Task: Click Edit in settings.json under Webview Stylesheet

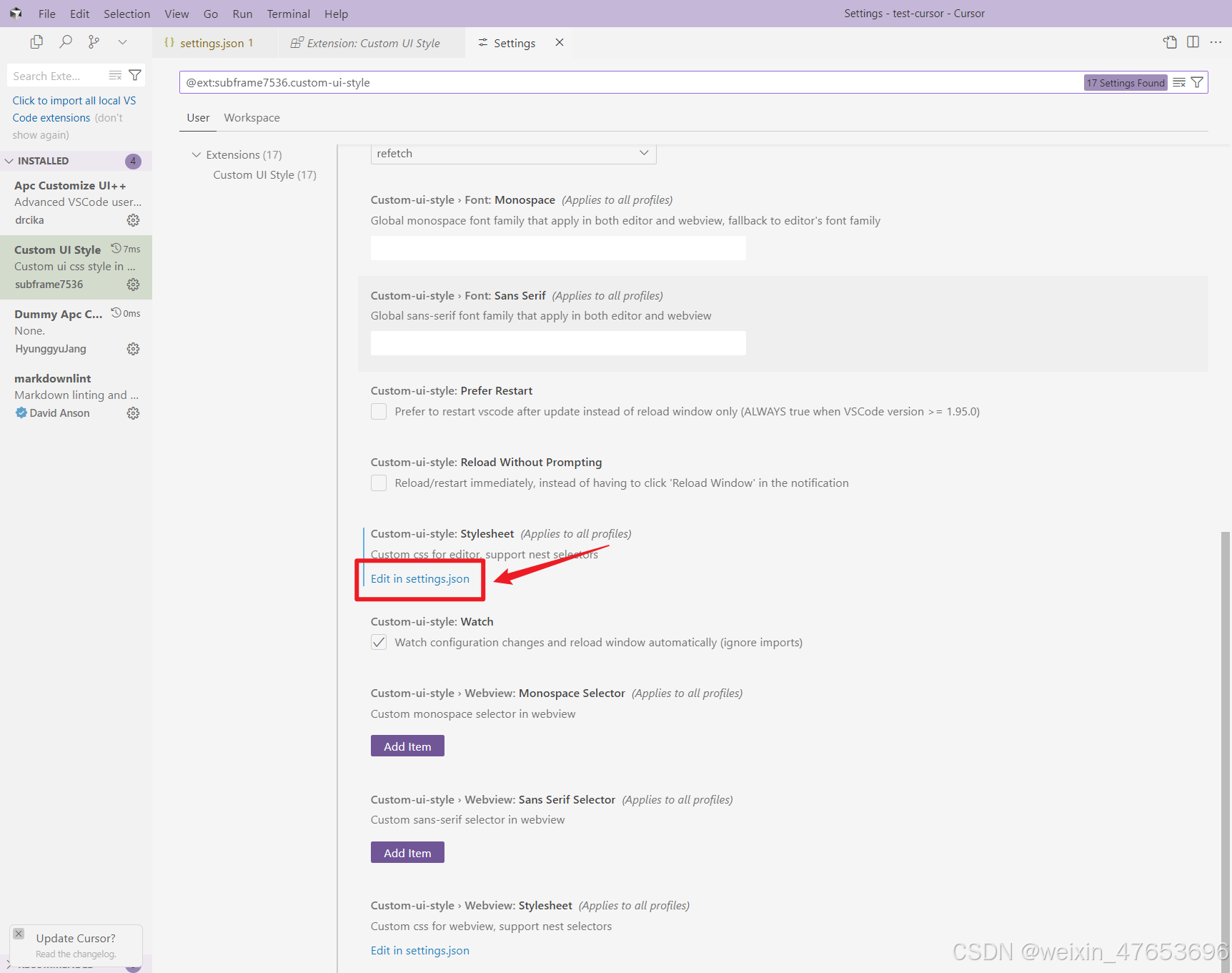Action: (x=420, y=951)
